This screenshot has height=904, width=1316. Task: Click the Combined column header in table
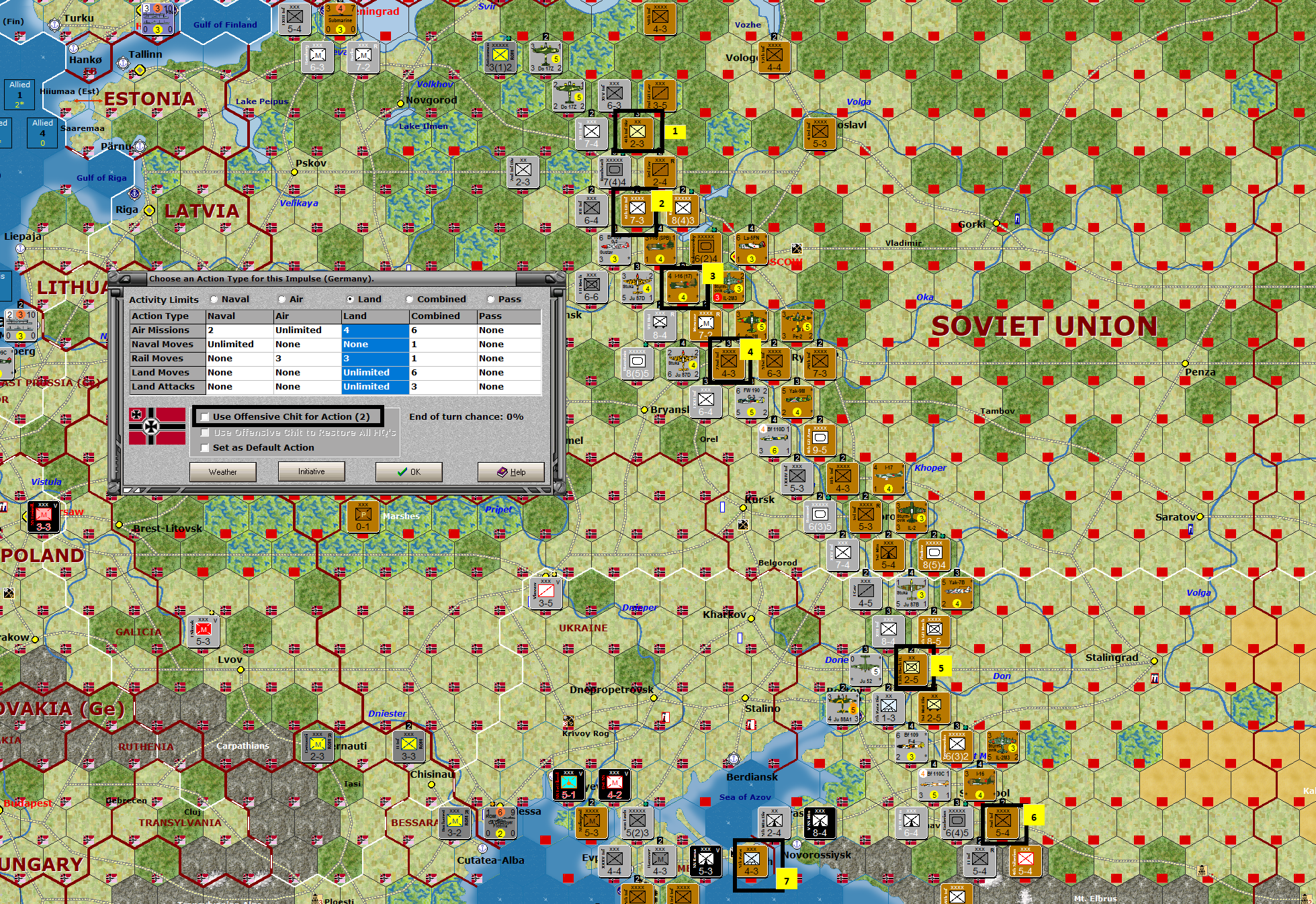[x=443, y=316]
